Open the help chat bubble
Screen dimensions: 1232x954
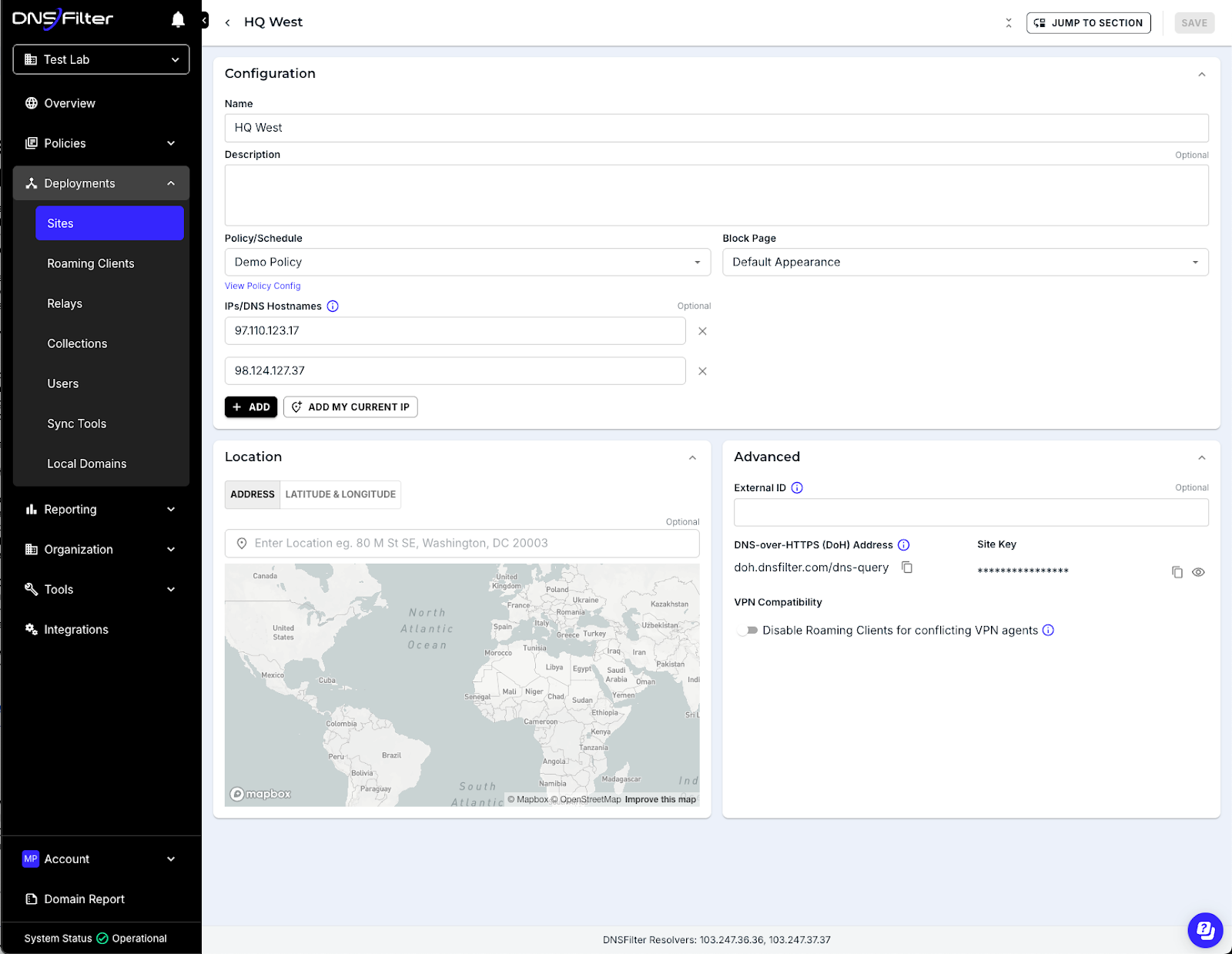coord(1205,930)
